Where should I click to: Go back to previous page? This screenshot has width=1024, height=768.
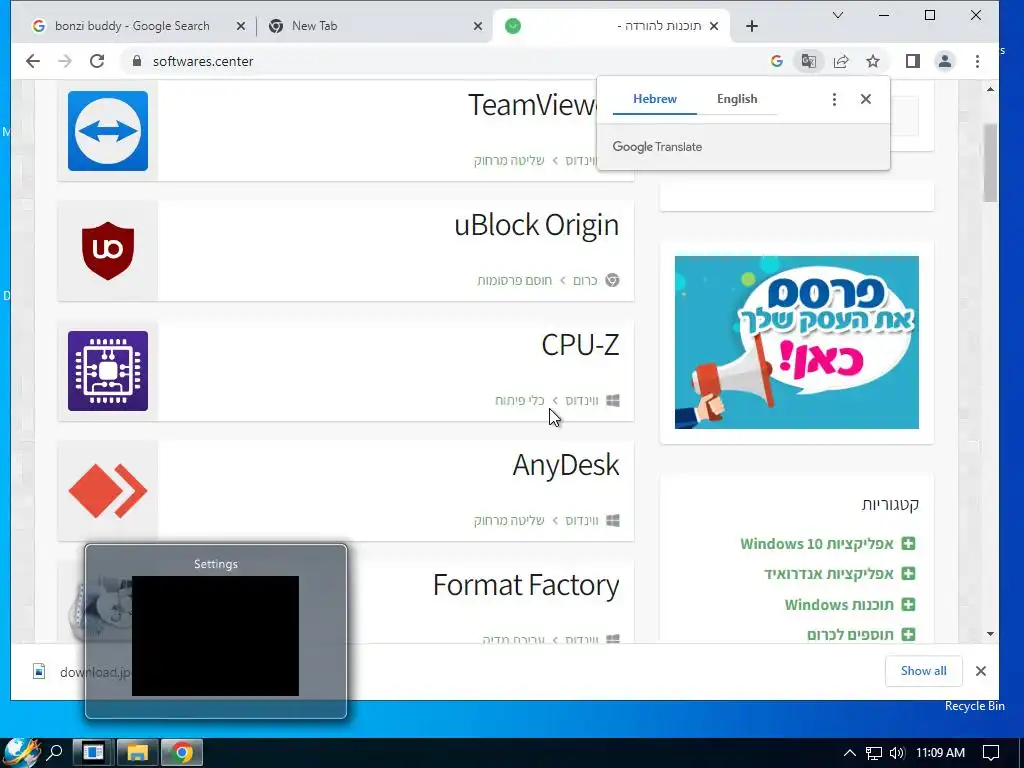pyautogui.click(x=33, y=61)
